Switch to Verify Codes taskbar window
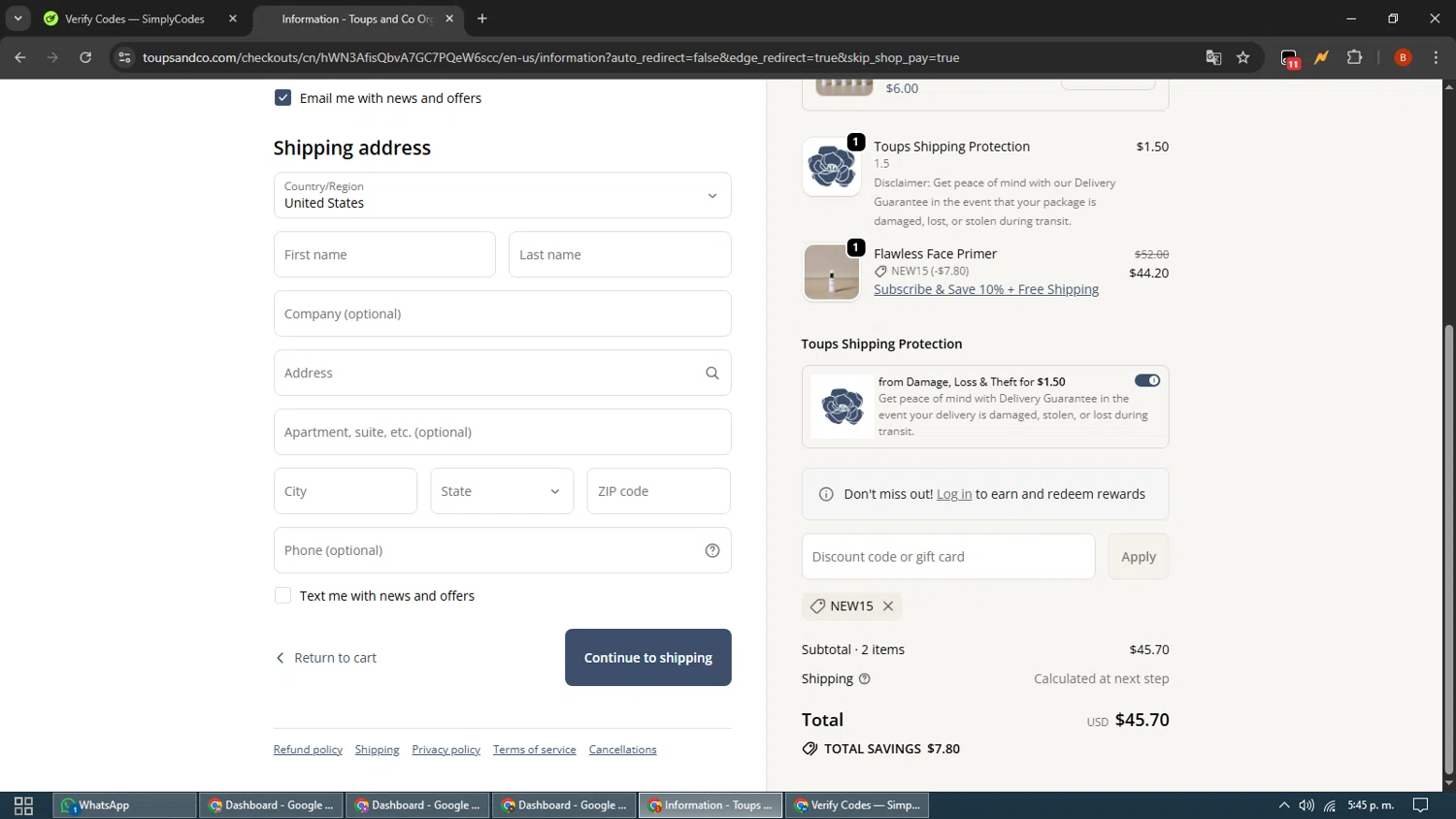This screenshot has width=1456, height=819. 857,805
